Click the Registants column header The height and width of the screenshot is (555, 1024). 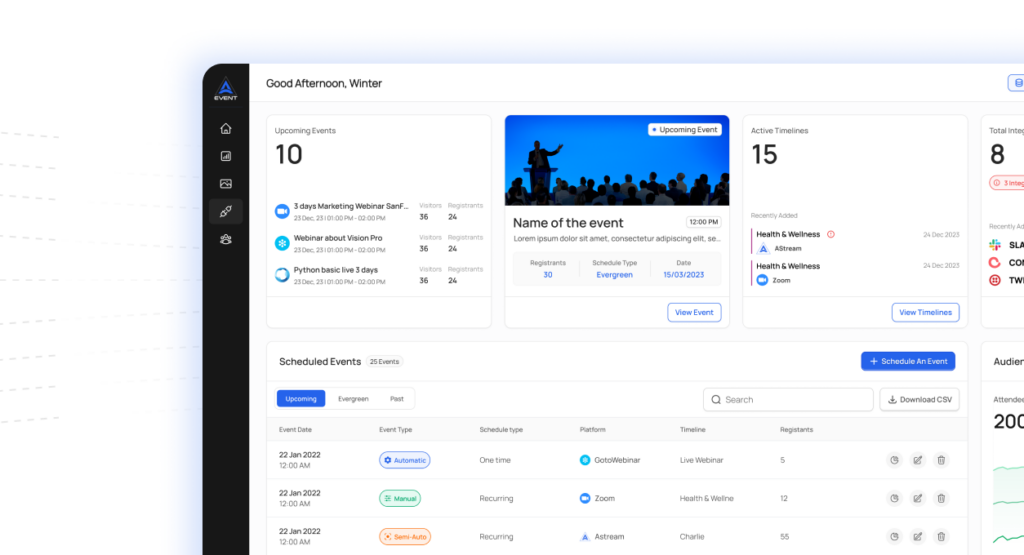(796, 430)
